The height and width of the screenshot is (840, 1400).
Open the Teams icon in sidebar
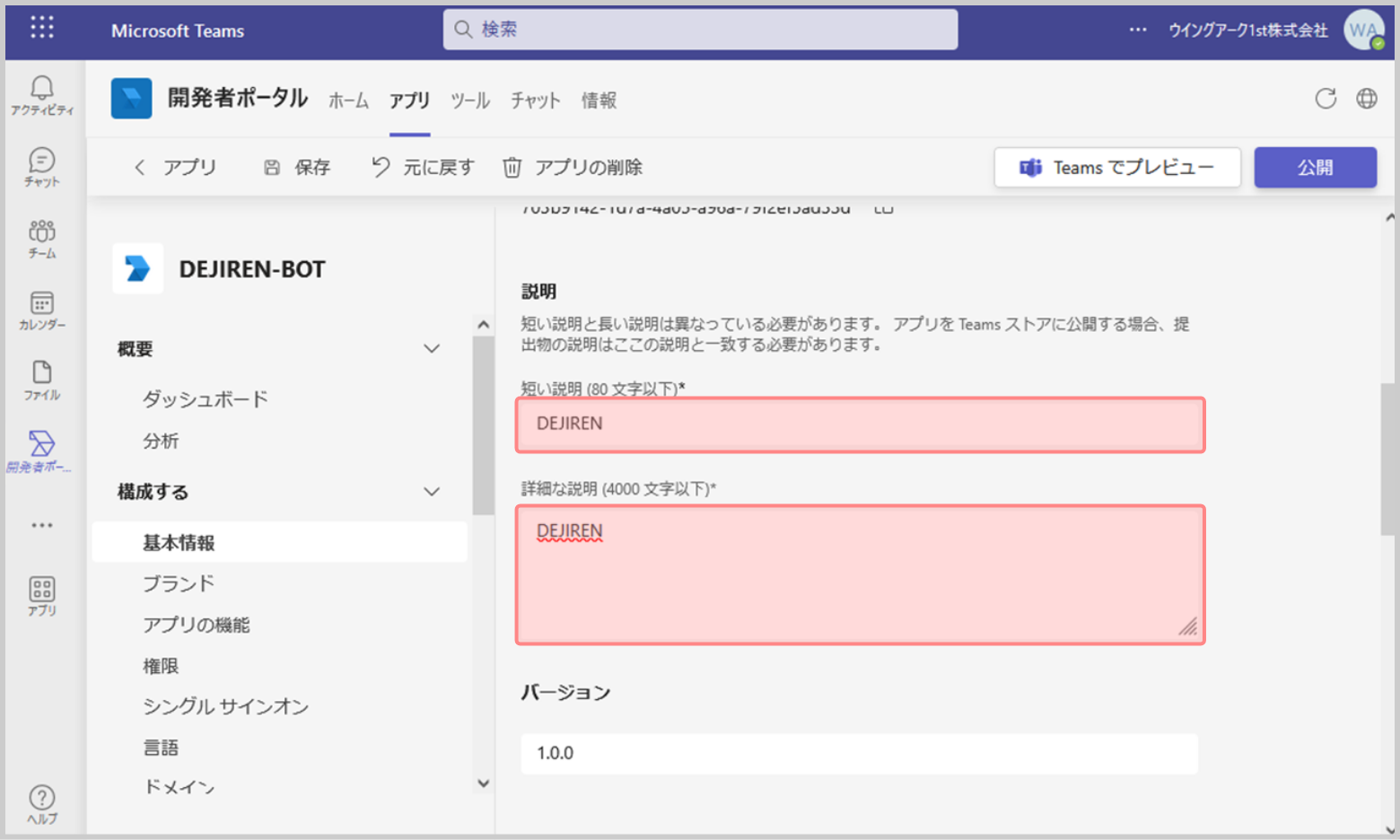[41, 239]
